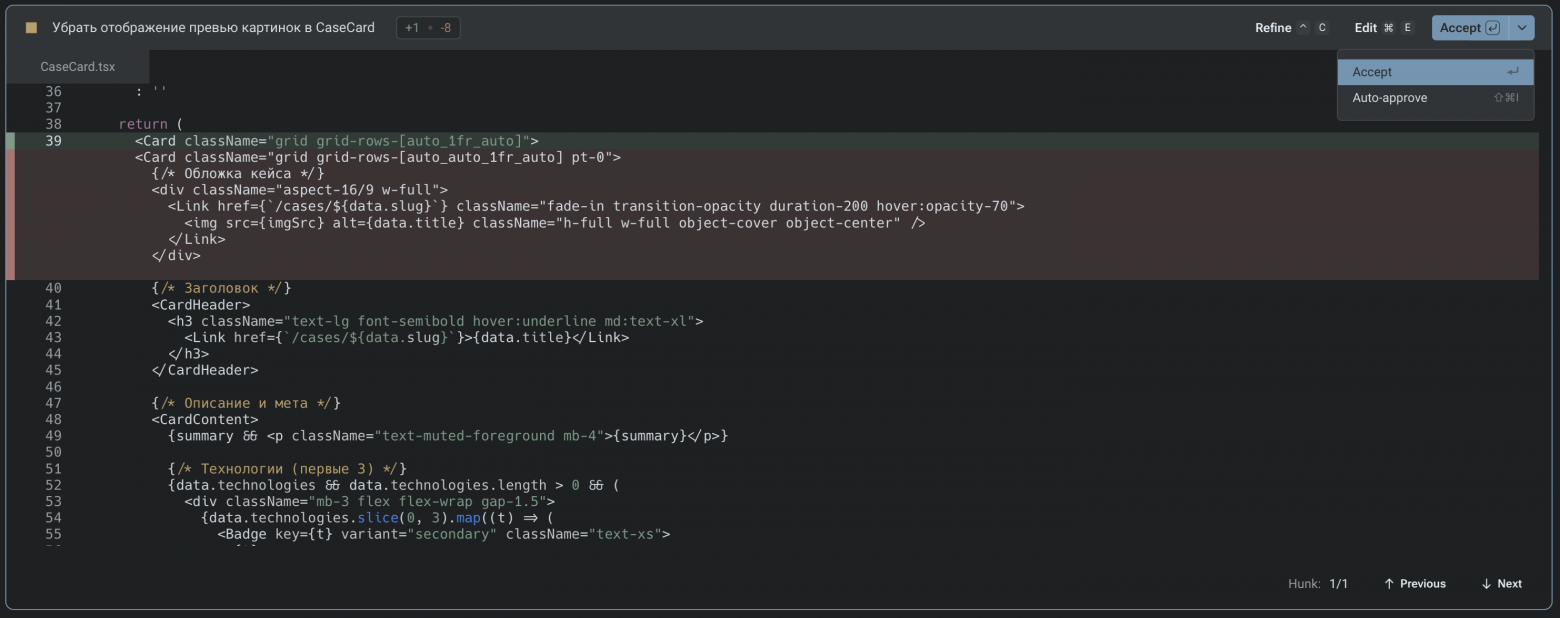Jump to Next hunk
This screenshot has width=1560, height=618.
coord(1501,584)
